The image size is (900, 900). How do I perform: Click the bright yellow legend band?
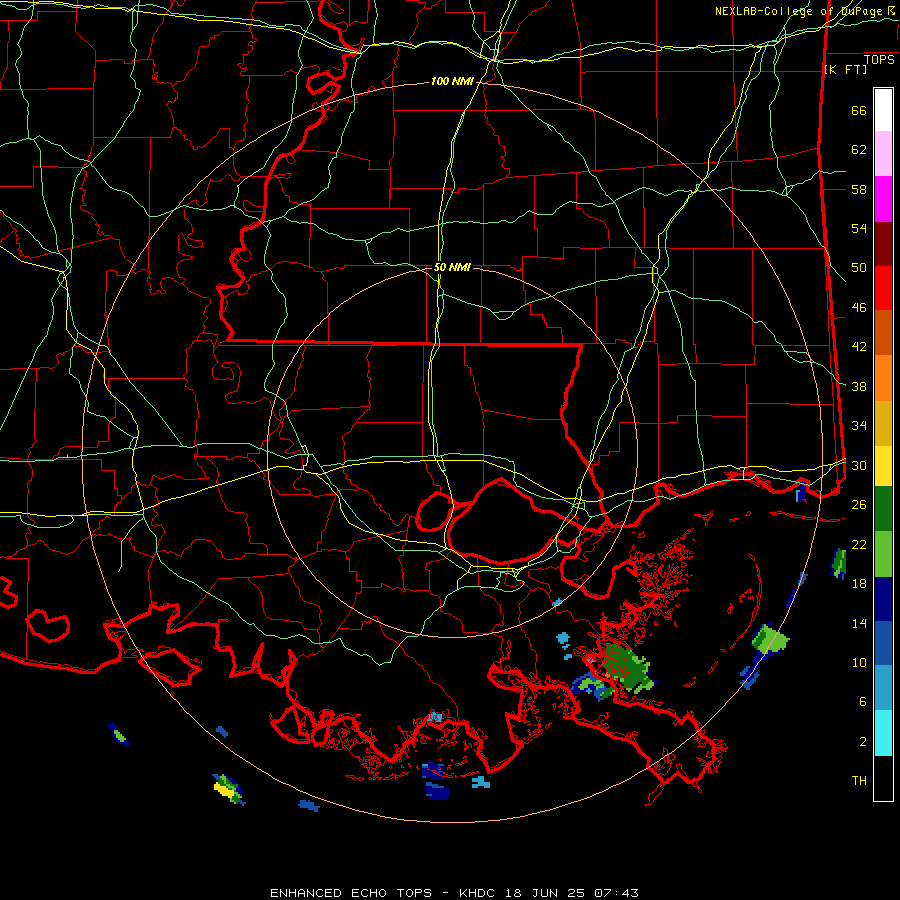point(883,465)
